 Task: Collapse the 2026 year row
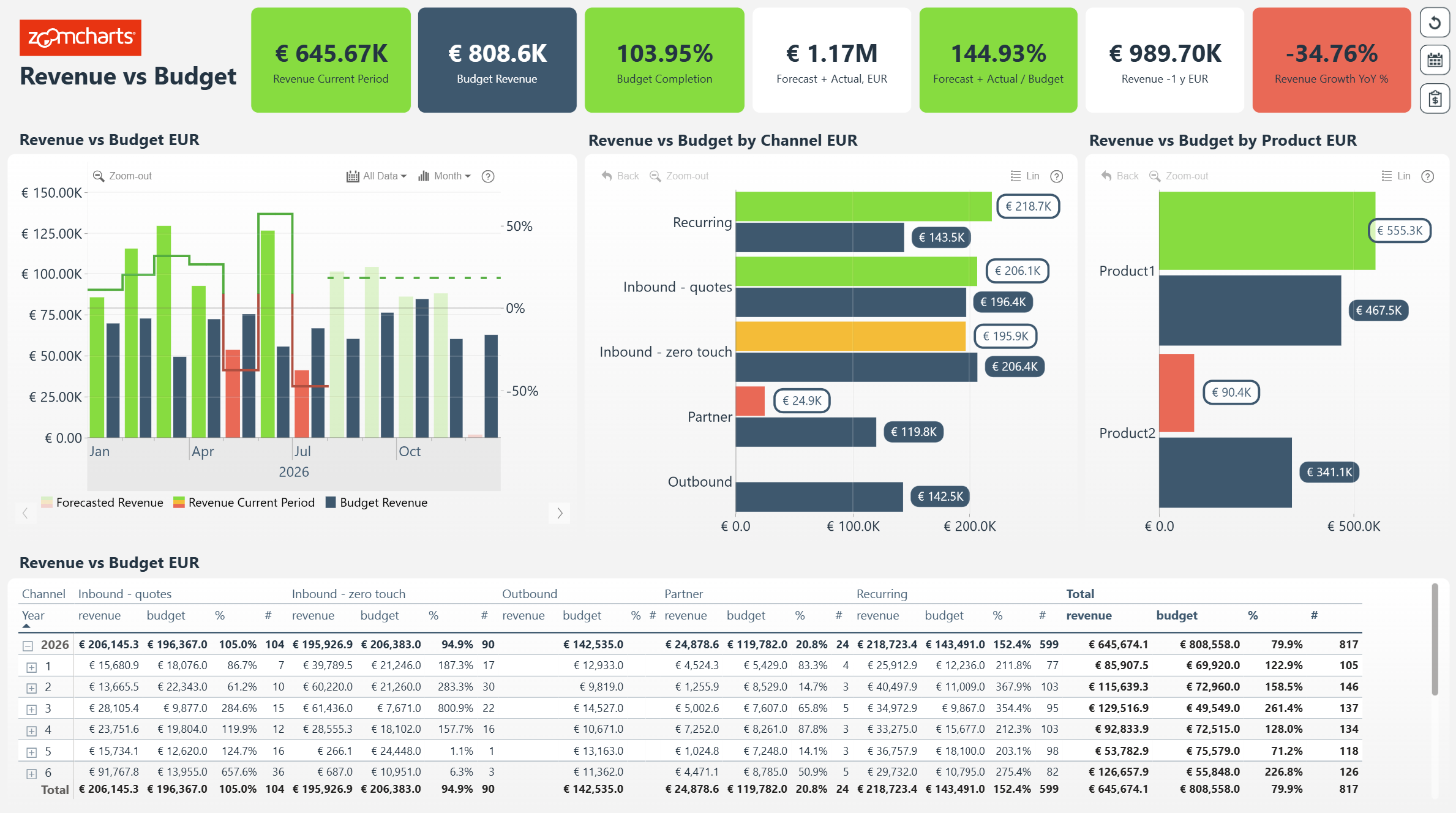tap(28, 645)
